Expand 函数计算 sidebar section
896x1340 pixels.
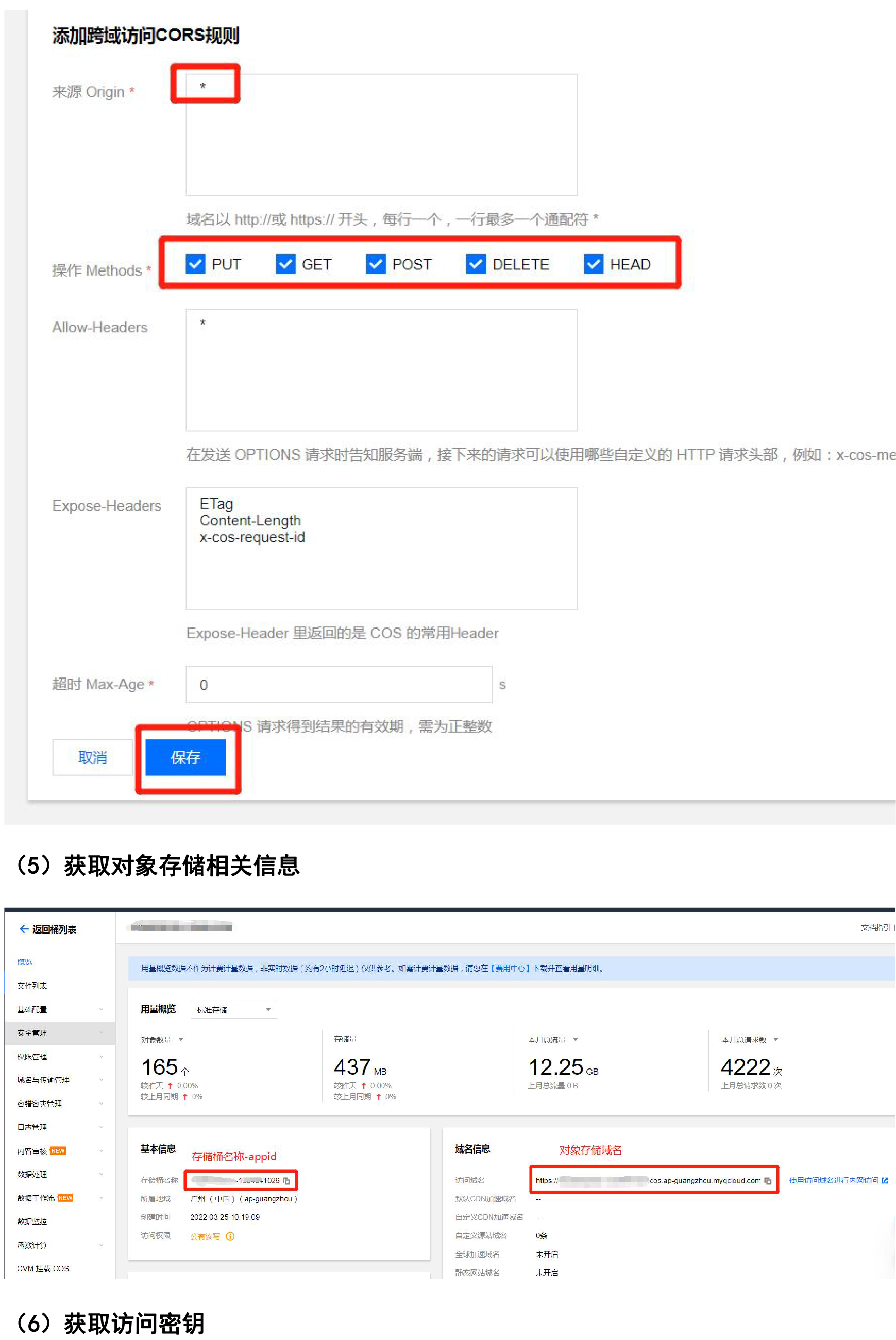point(60,1245)
